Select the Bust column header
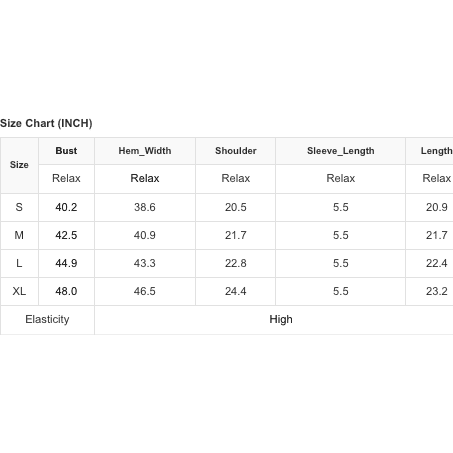Viewport: 453px width, 453px height. click(x=66, y=151)
